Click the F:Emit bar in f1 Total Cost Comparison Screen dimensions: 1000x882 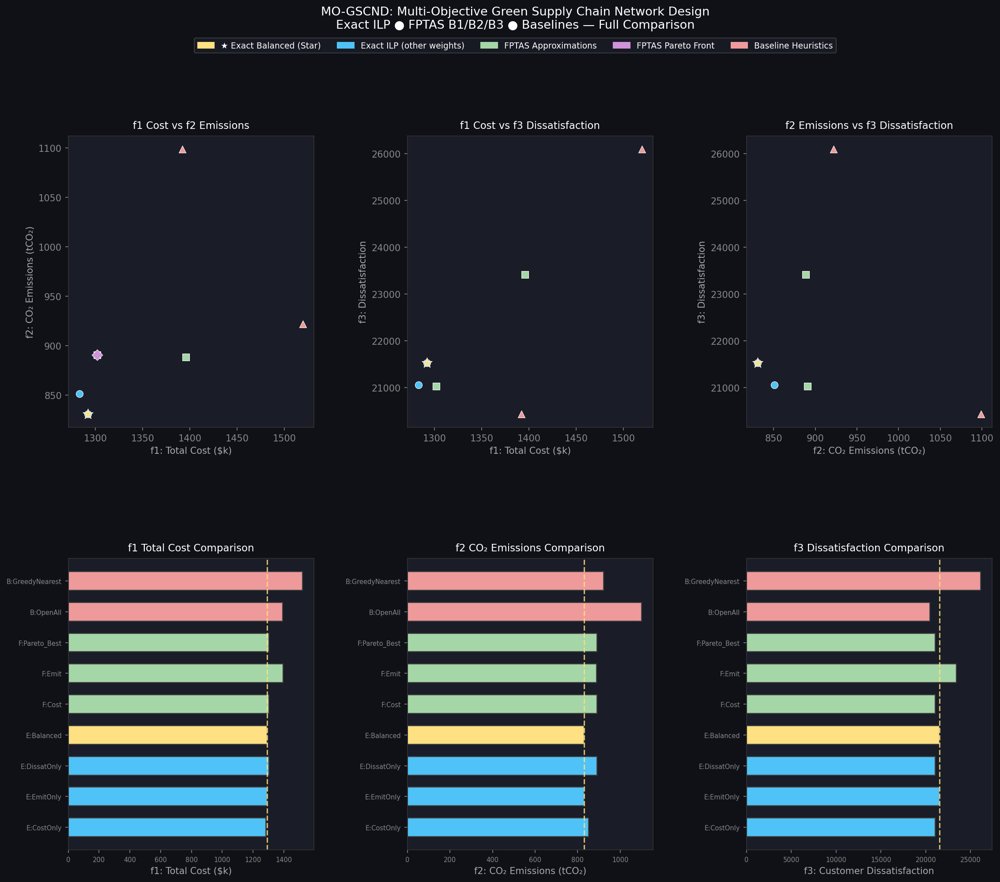[x=175, y=673]
